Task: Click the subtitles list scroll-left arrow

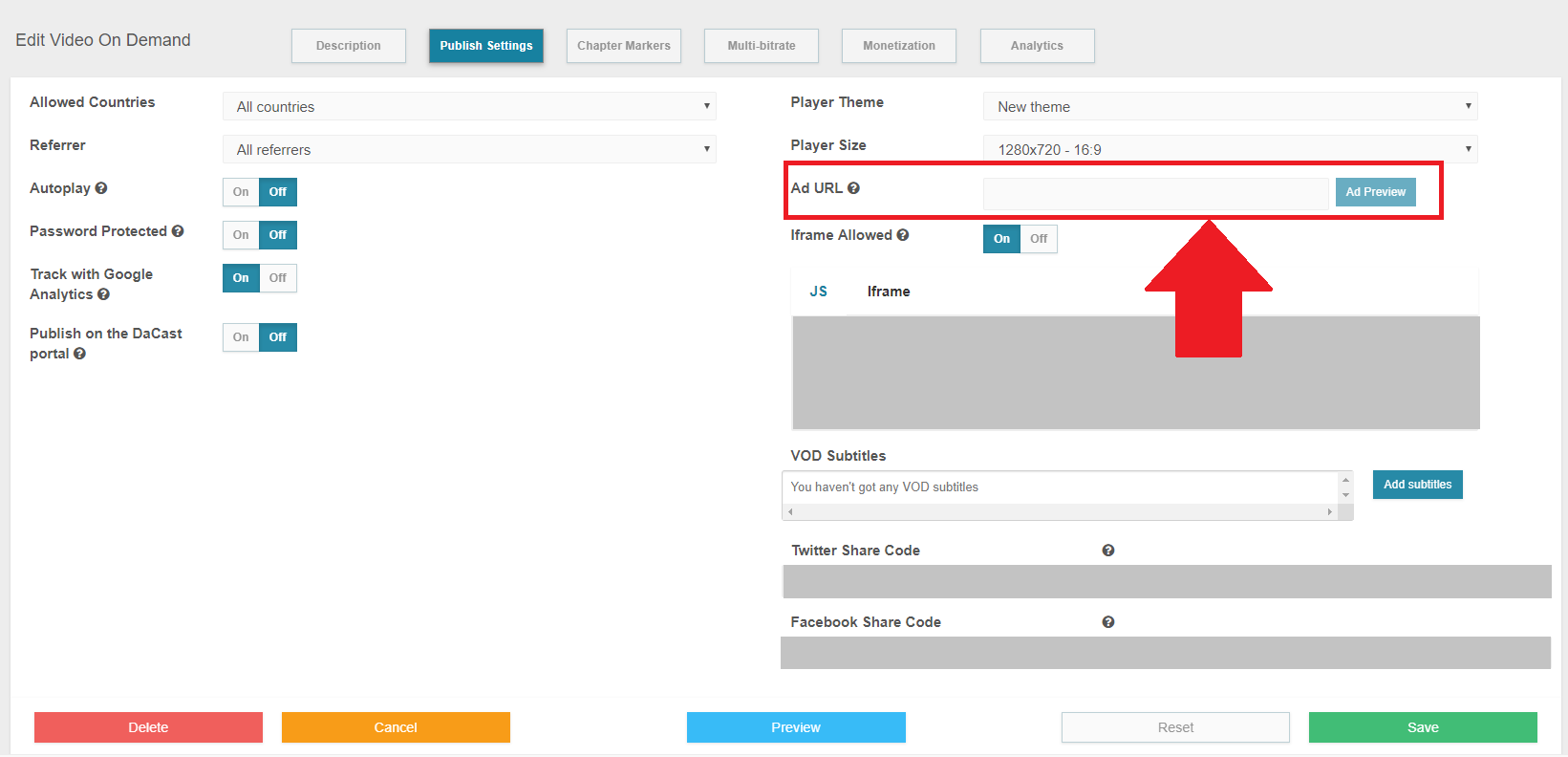Action: [790, 512]
